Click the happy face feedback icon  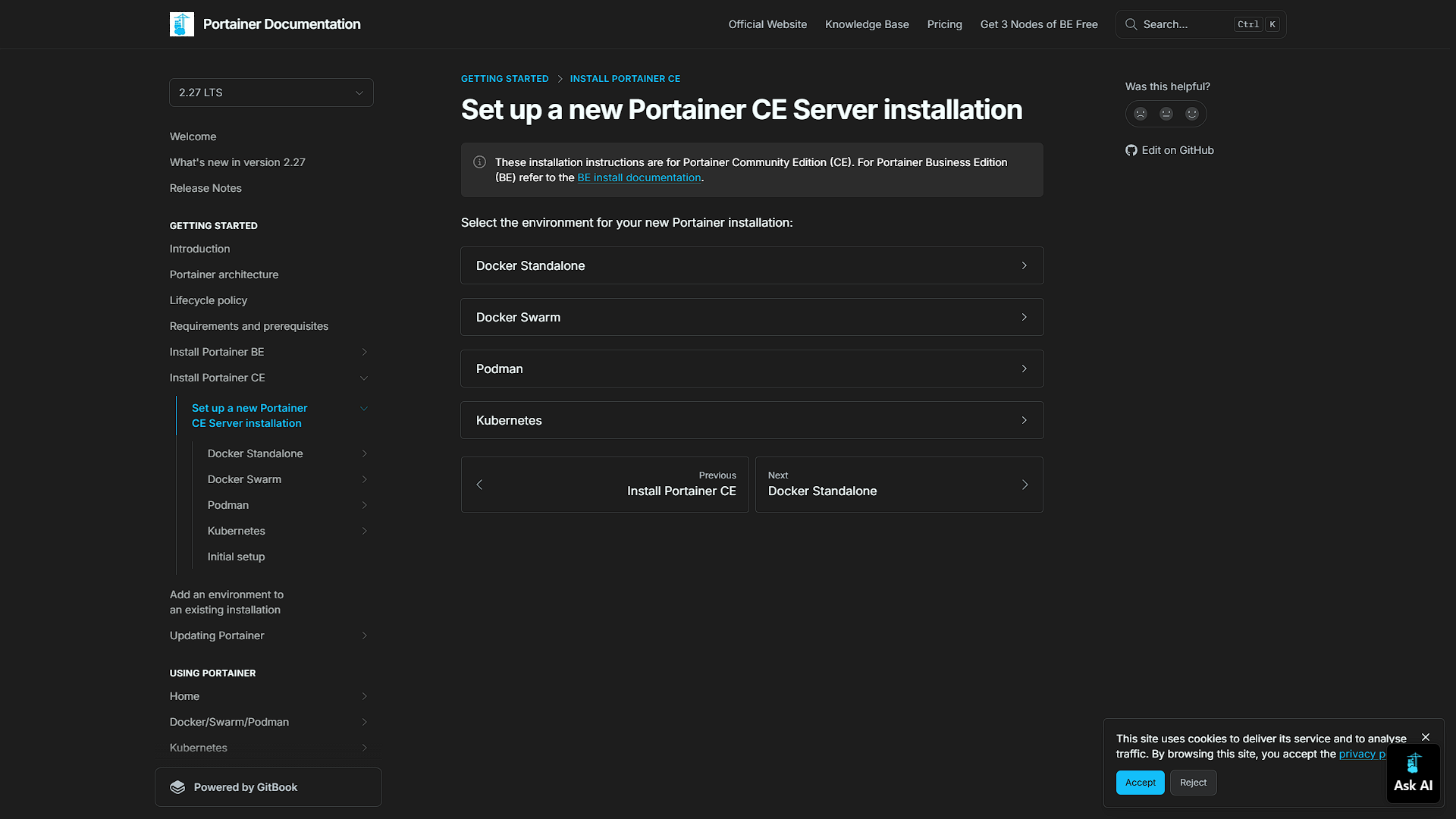[1192, 114]
